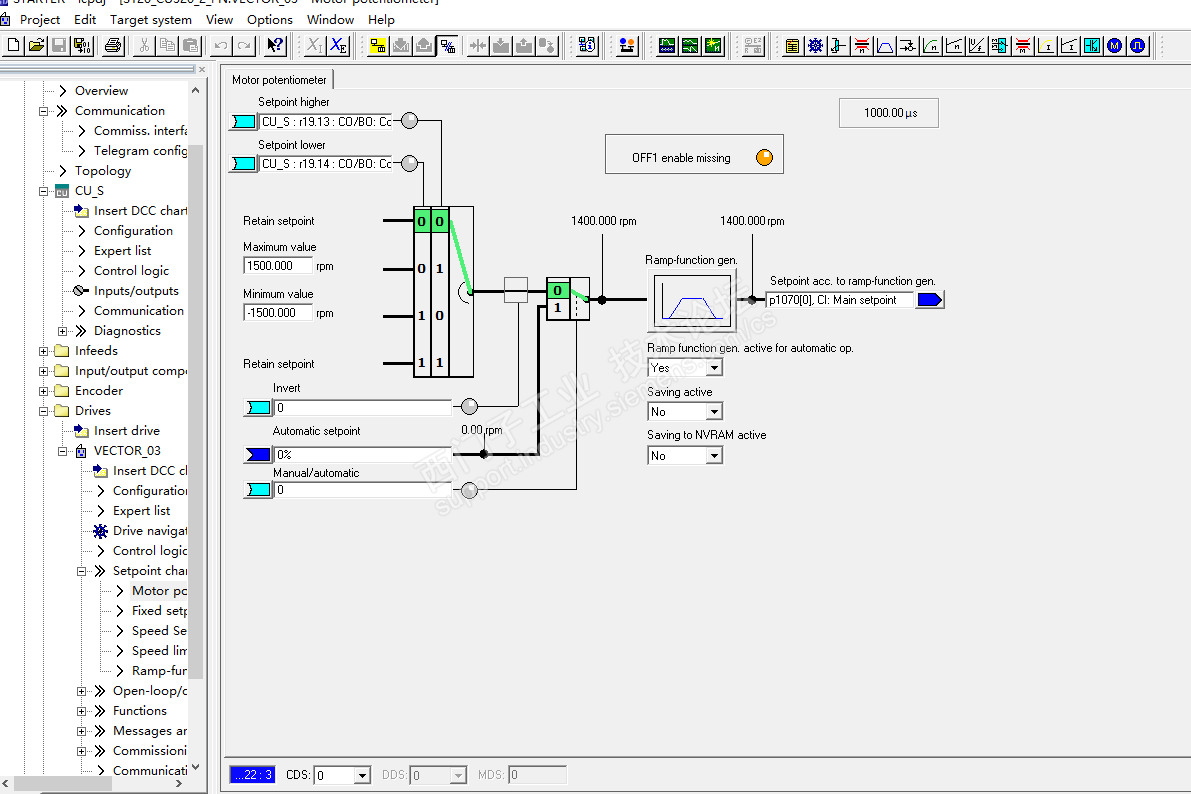Select Speed limitation item in project tree
This screenshot has width=1191, height=794.
(x=158, y=650)
